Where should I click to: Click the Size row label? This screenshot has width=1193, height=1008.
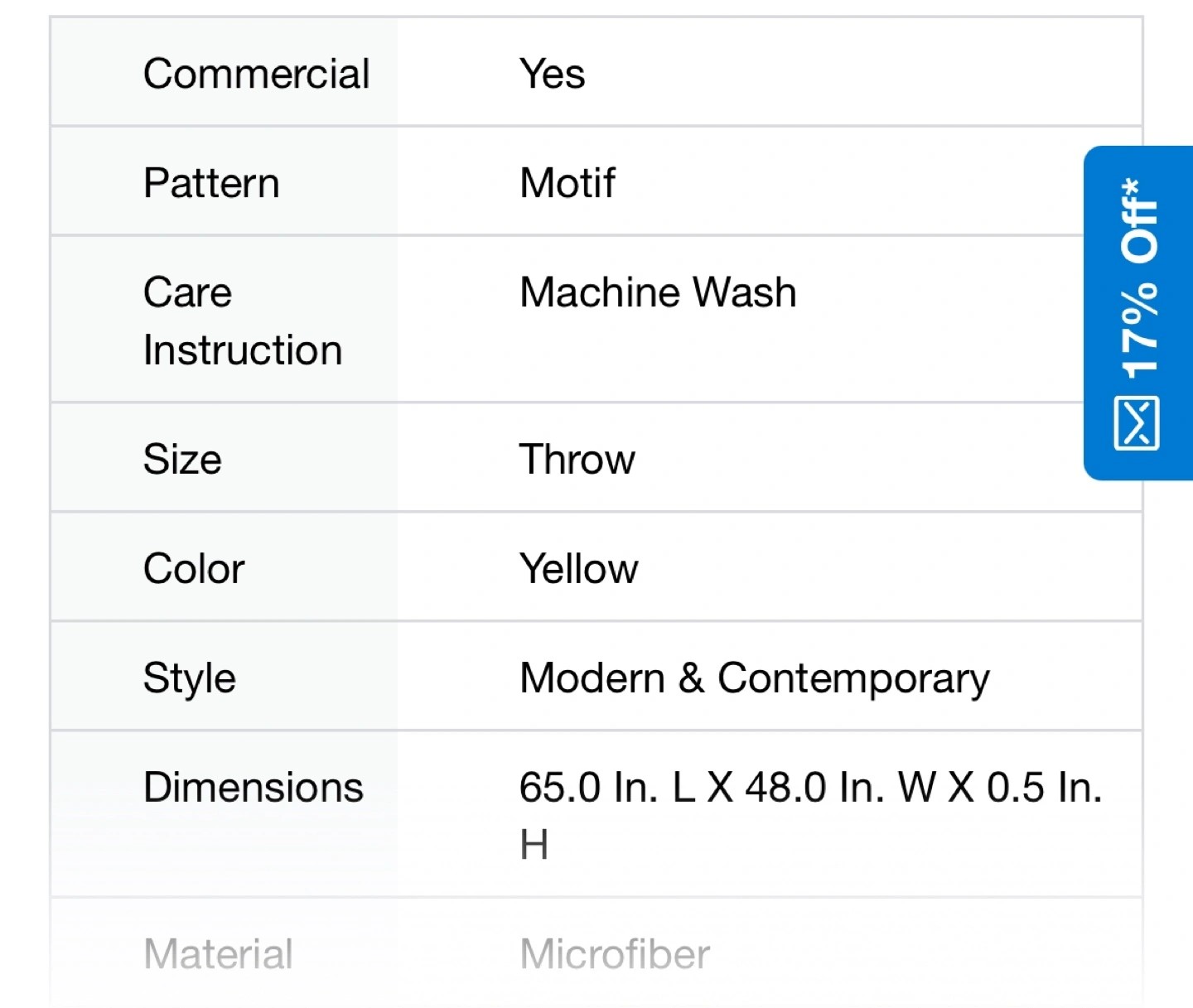click(x=182, y=460)
